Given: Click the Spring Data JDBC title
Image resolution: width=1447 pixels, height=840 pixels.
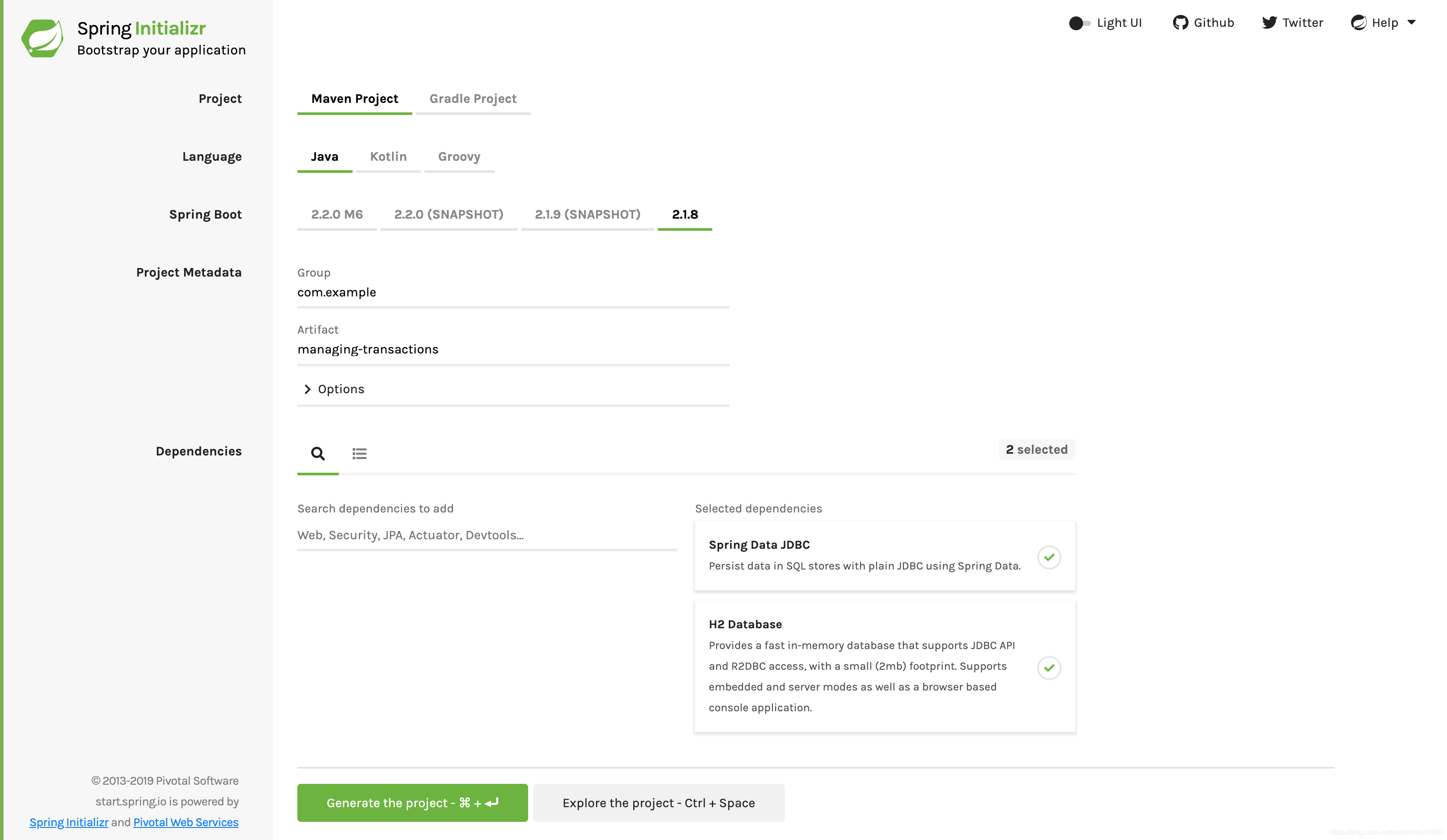Looking at the screenshot, I should pyautogui.click(x=759, y=545).
